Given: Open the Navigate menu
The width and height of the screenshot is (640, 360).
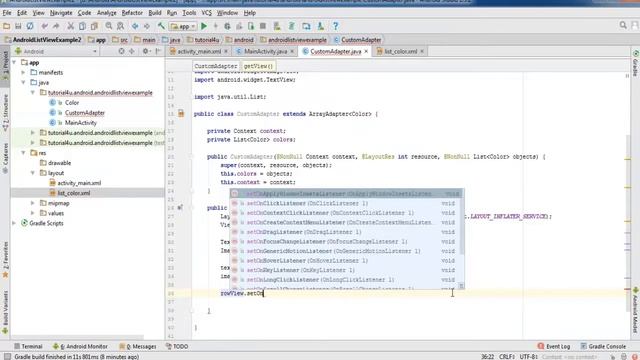Looking at the screenshot, I should coord(61,13).
